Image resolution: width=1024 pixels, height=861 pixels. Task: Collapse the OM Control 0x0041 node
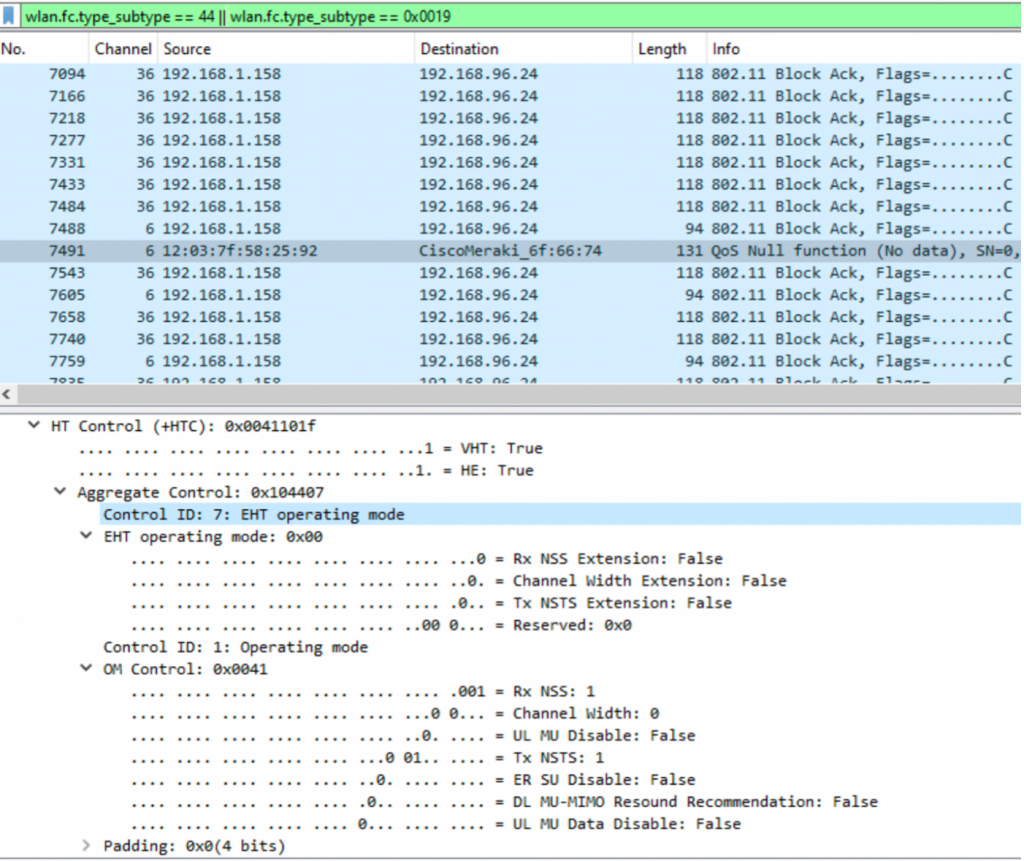point(87,669)
